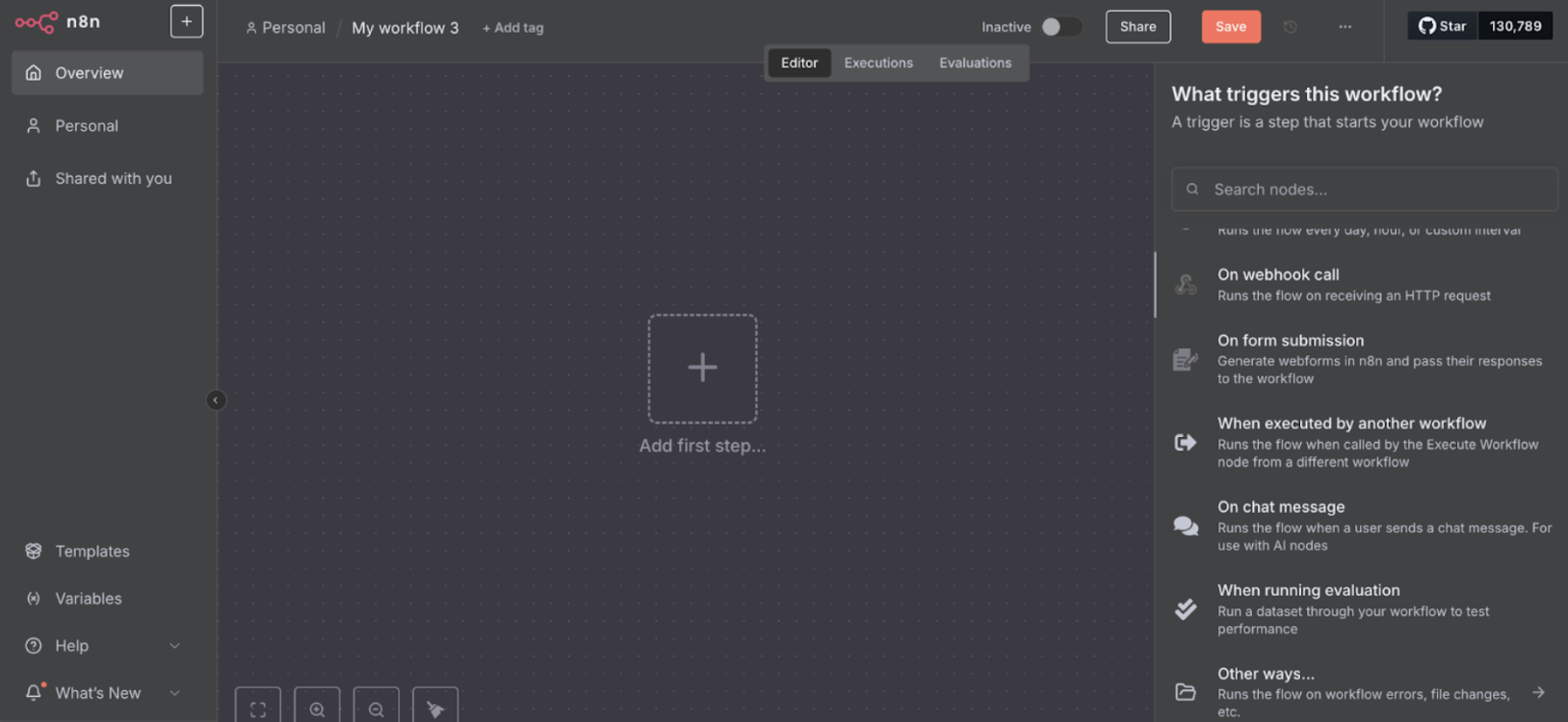
Task: Open the Overview page in sidebar
Action: click(107, 73)
